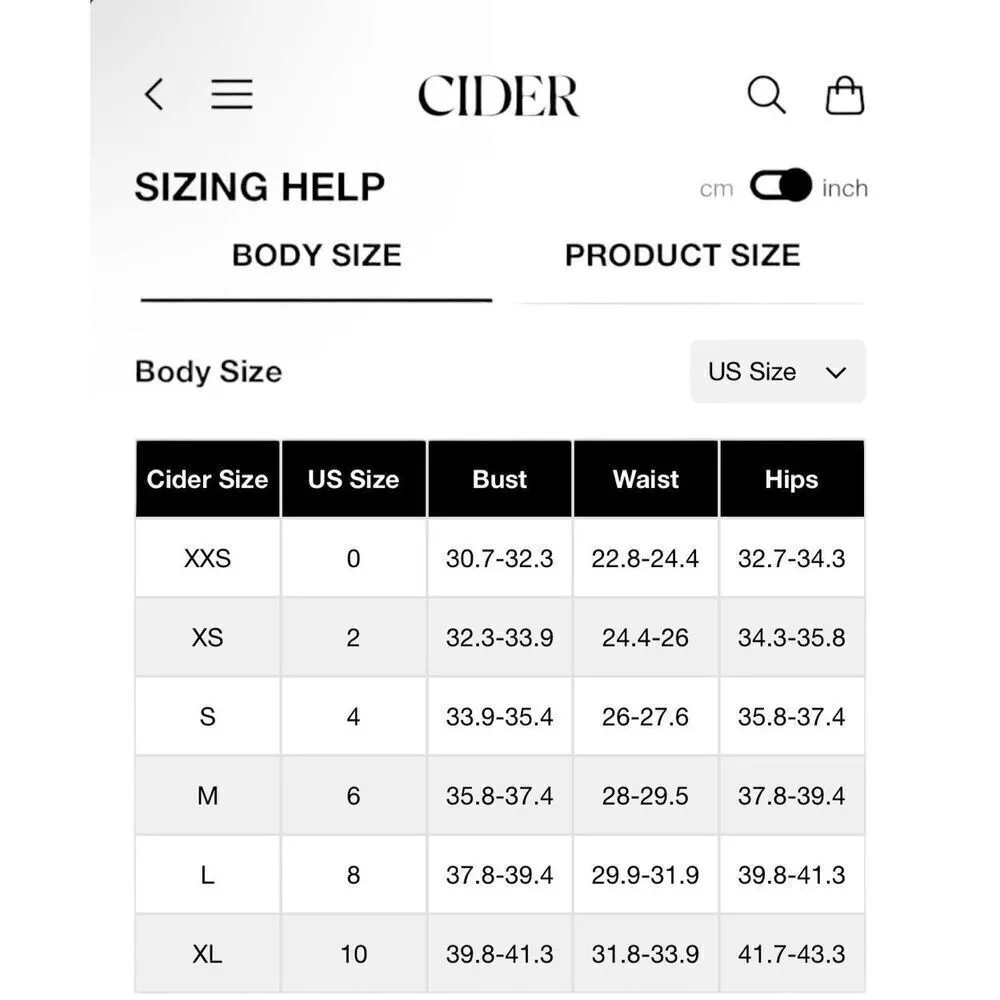Select the inch unit label
The height and width of the screenshot is (1000, 1000).
tap(844, 189)
